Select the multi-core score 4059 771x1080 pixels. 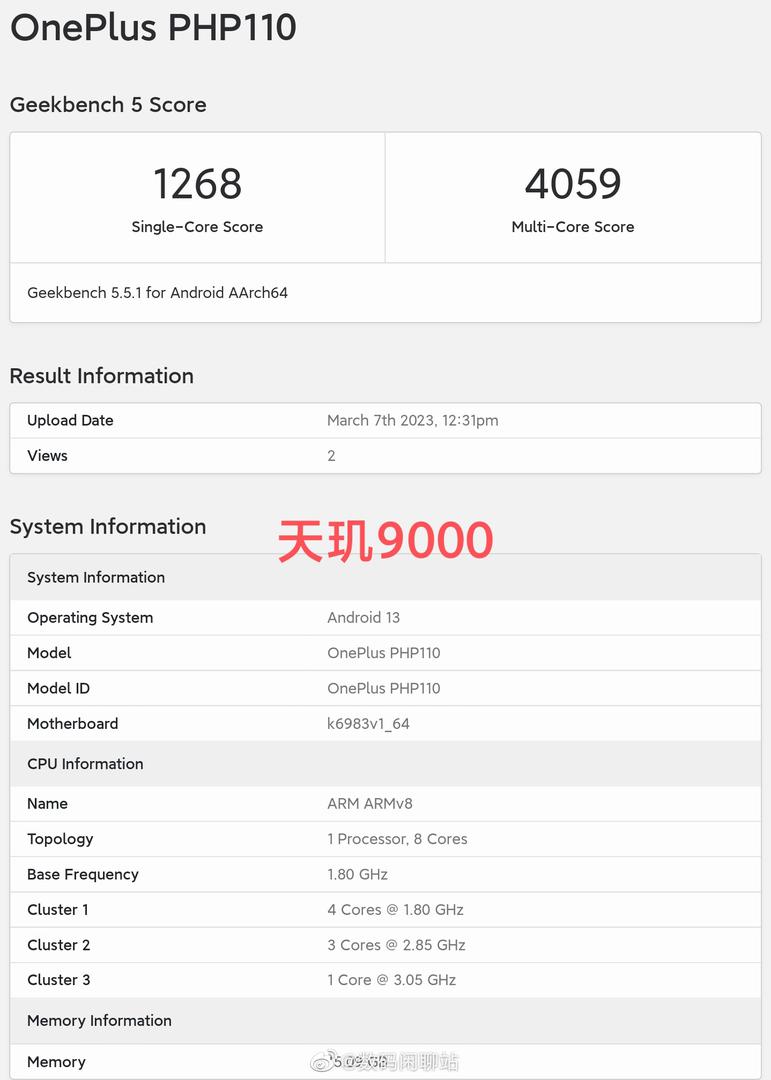coord(572,184)
